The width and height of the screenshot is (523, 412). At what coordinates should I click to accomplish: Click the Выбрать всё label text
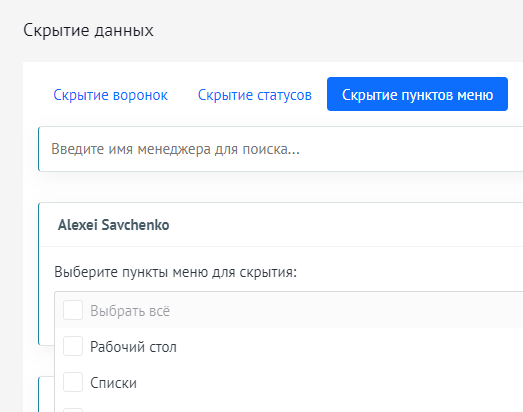pos(130,311)
